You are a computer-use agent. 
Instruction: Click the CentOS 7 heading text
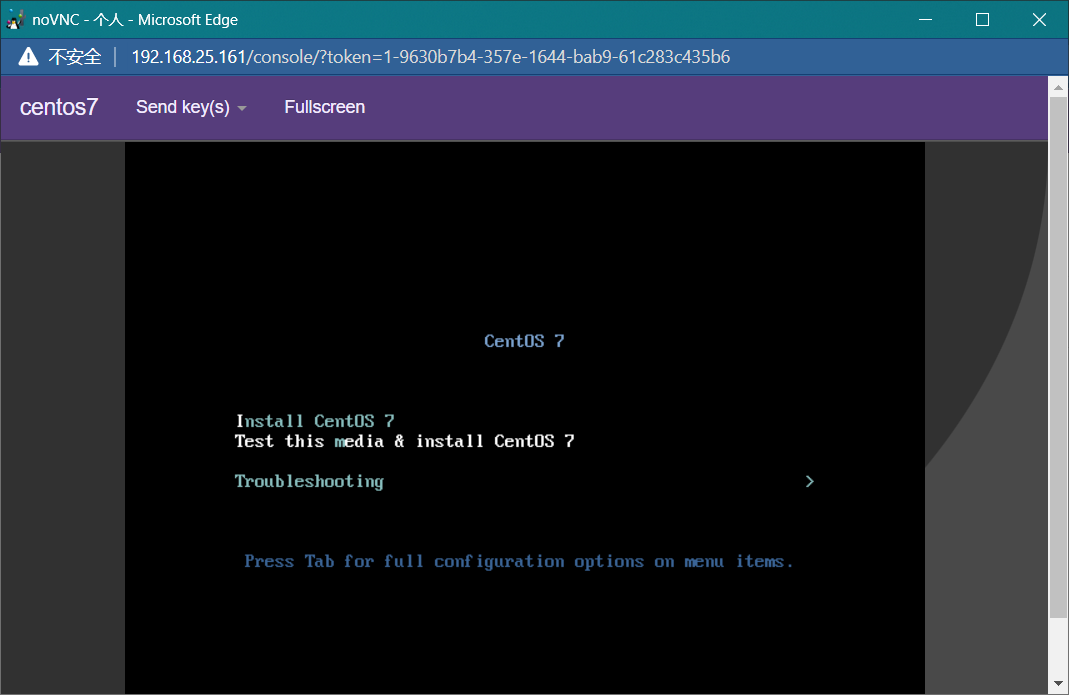(x=524, y=341)
